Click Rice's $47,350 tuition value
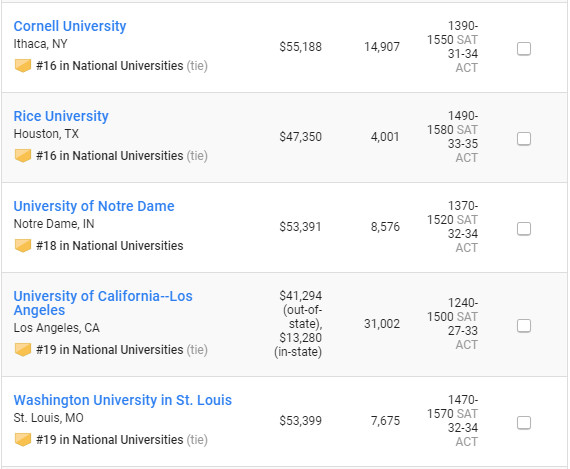Image resolution: width=570 pixels, height=469 pixels. (301, 137)
